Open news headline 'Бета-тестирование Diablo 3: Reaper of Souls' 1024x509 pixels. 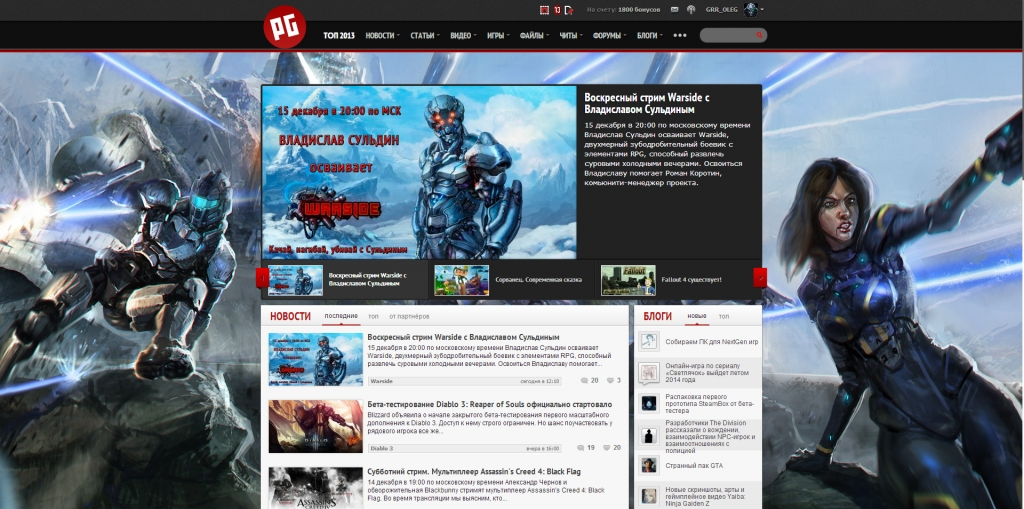490,404
